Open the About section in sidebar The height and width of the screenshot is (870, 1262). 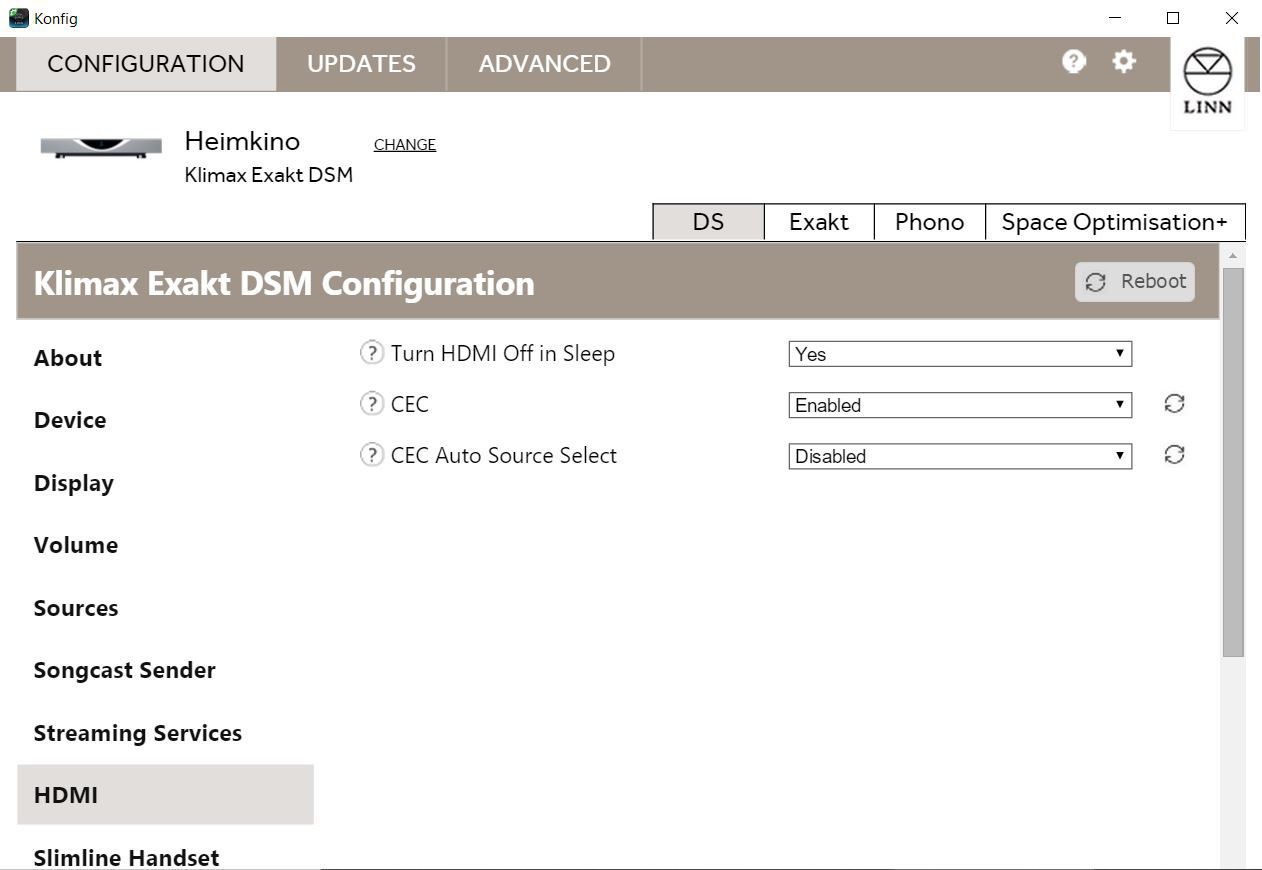tap(68, 358)
